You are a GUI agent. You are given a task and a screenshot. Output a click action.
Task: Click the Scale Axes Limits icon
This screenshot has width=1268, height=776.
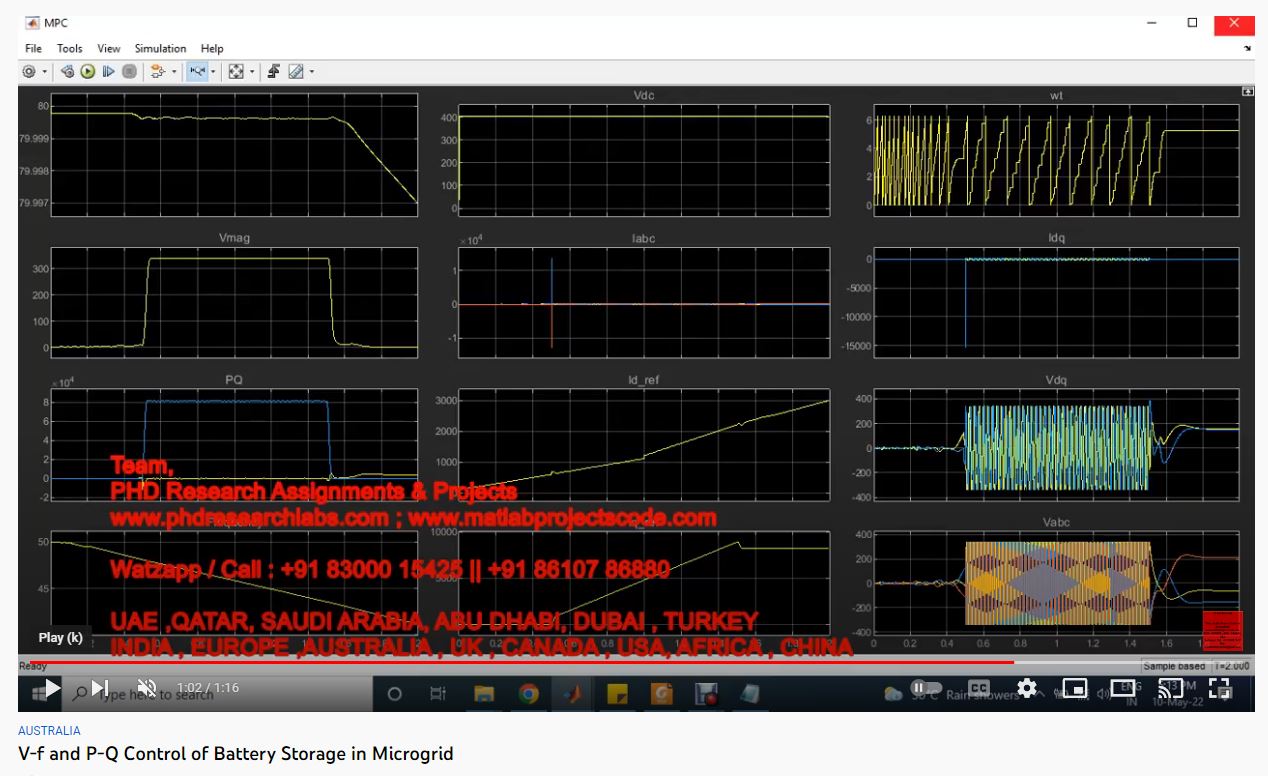pos(236,72)
